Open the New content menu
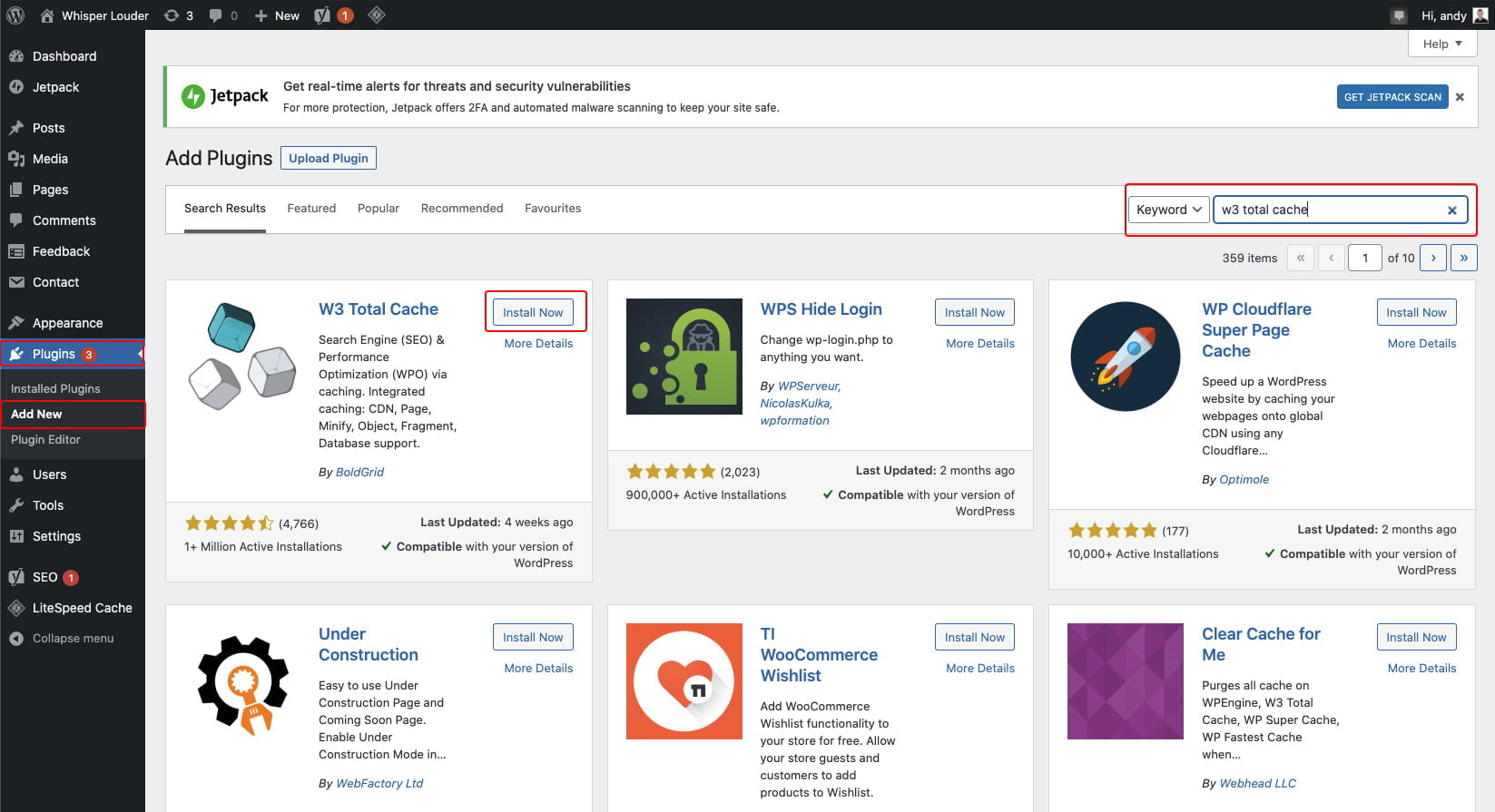The width and height of the screenshot is (1495, 812). 277,15
